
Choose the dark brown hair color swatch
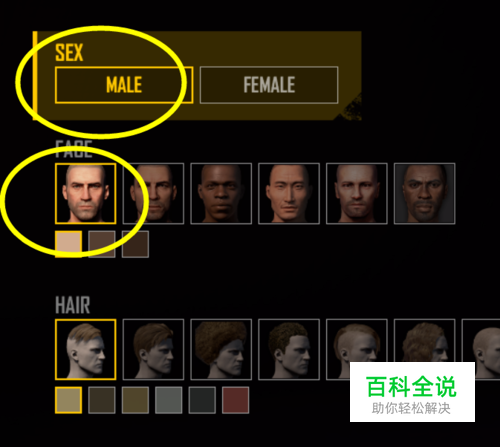(x=102, y=400)
